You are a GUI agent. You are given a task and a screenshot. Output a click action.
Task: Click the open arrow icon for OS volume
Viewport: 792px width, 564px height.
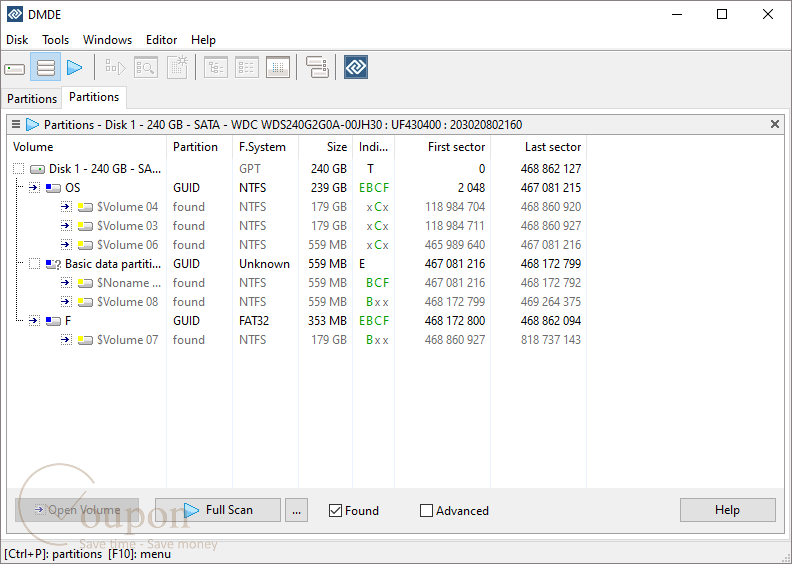point(34,188)
